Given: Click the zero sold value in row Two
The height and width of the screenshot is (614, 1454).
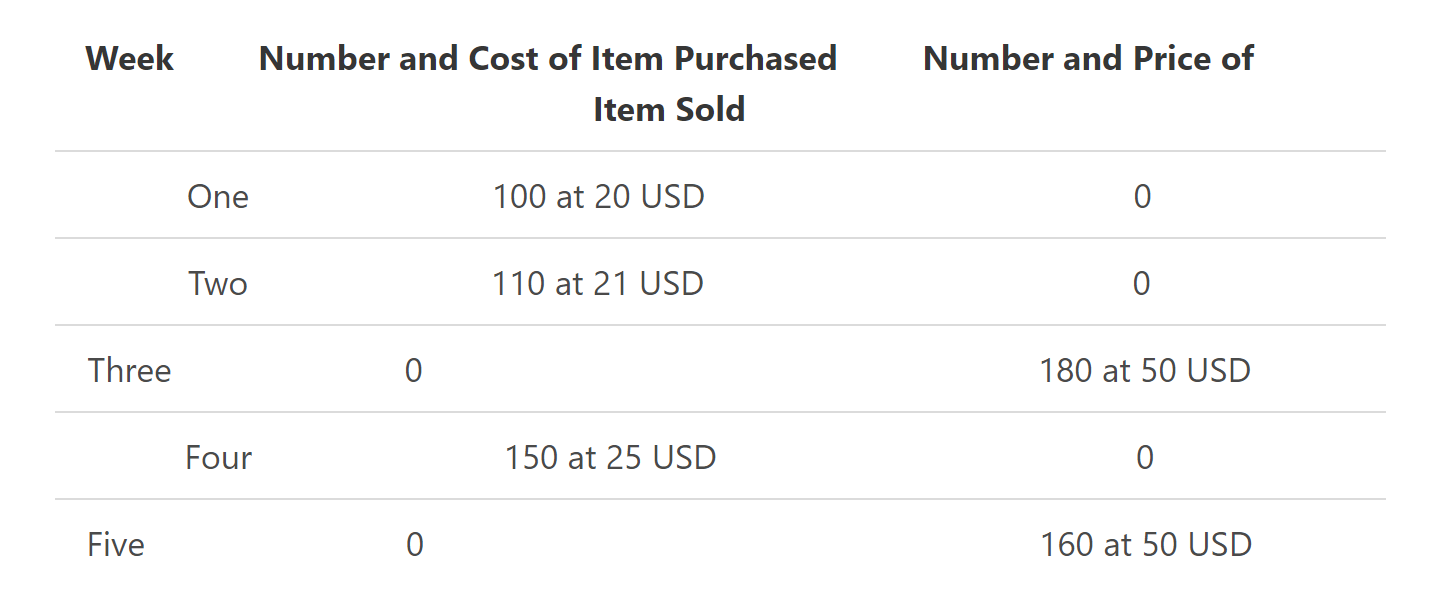Looking at the screenshot, I should (1142, 284).
